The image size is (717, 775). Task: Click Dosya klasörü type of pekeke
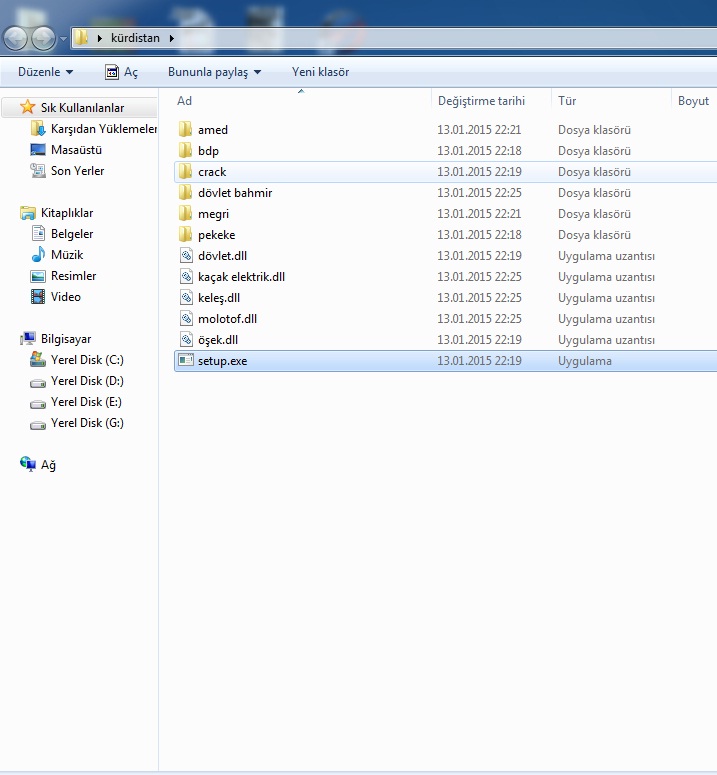coord(594,235)
